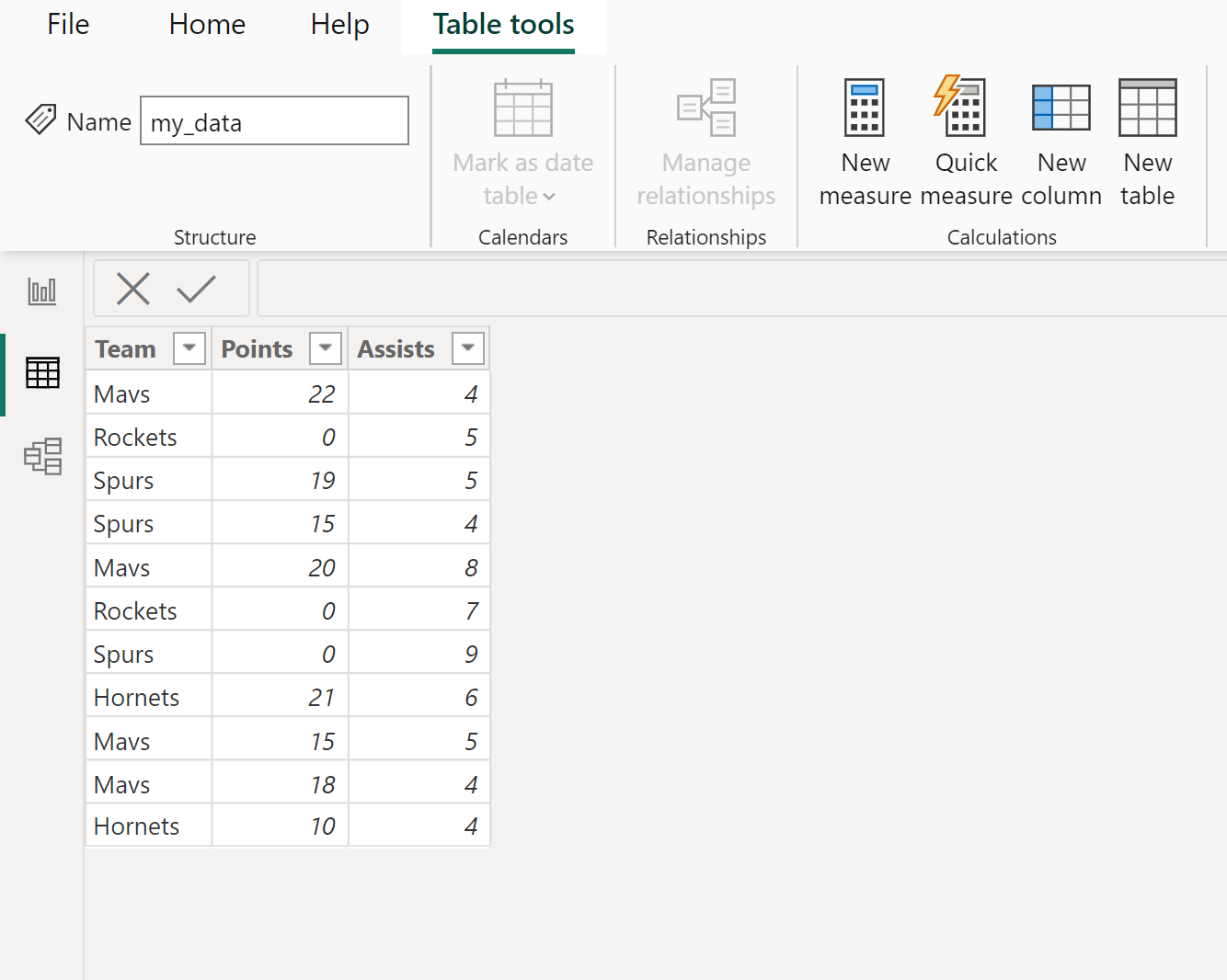This screenshot has width=1227, height=980.
Task: Click inside the empty formula bar
Action: coord(736,289)
